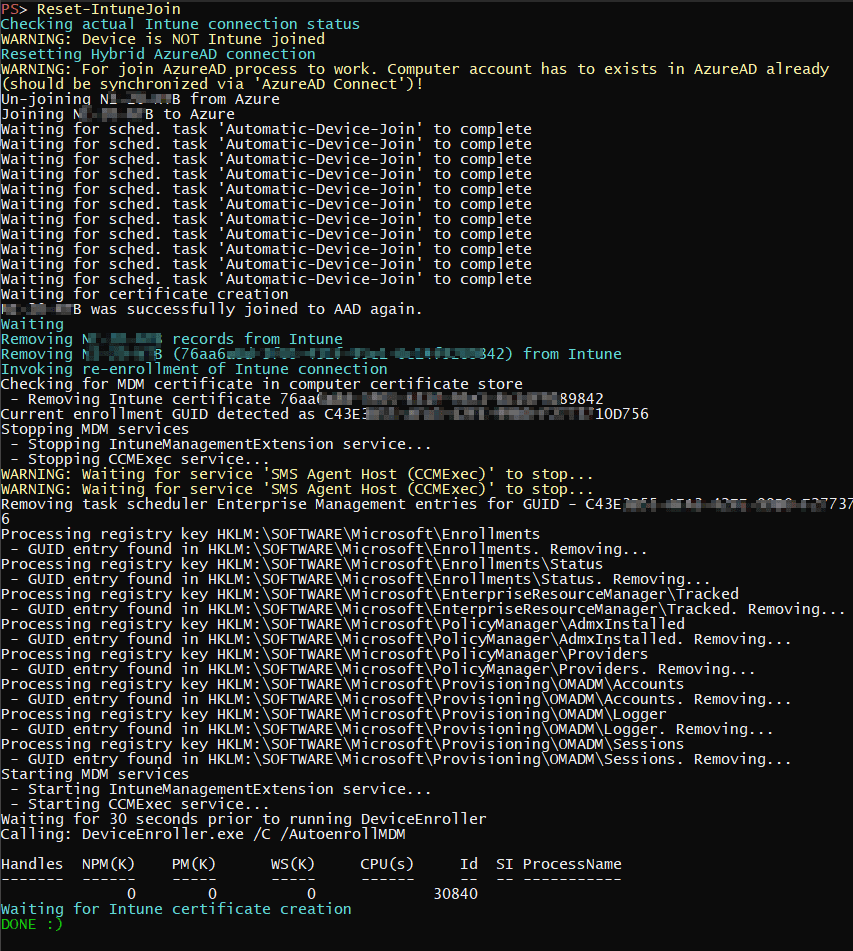Click the 'Checking for MDM certificate' line
The height and width of the screenshot is (951, 853).
[261, 384]
